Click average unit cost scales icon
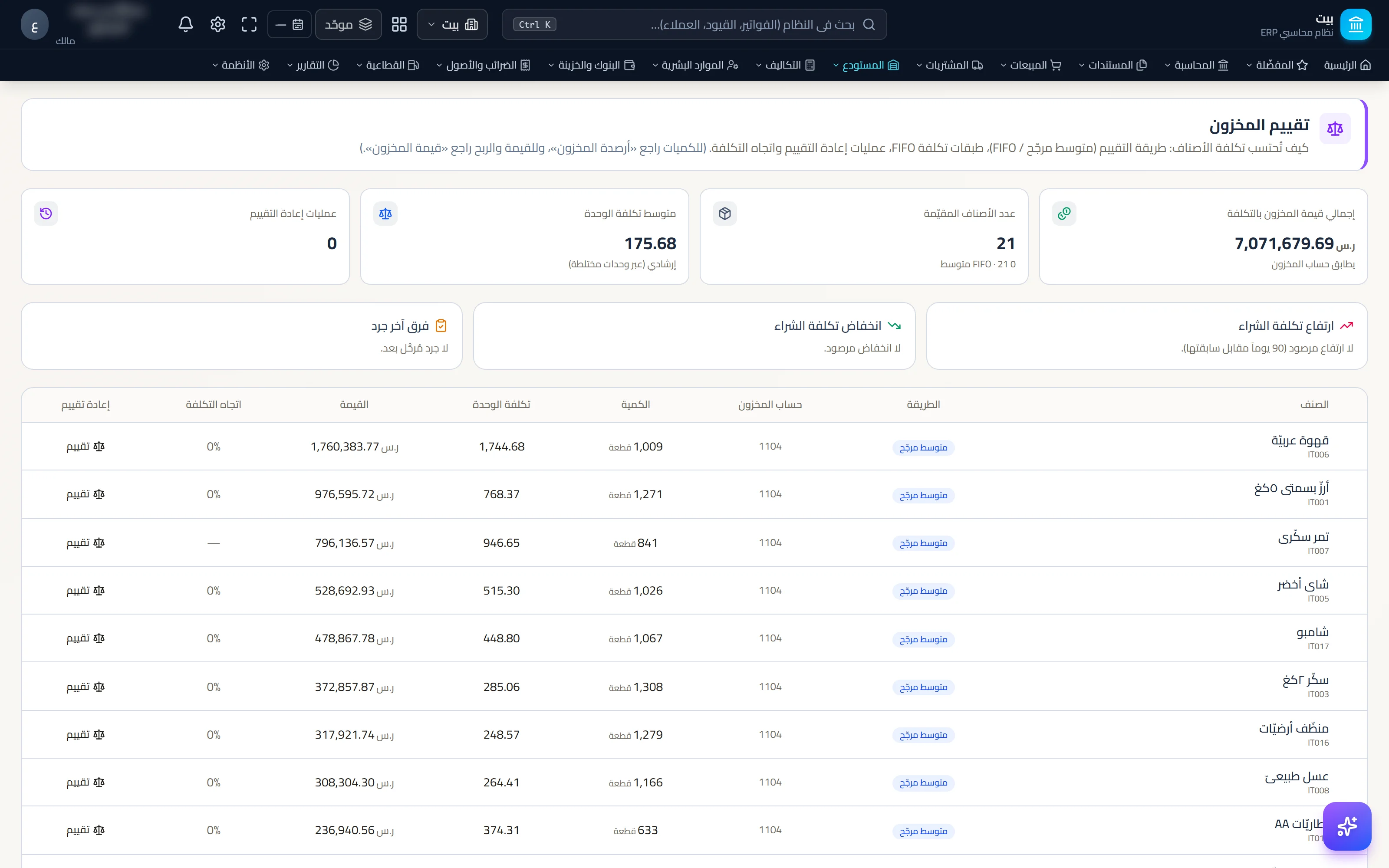Viewport: 1389px width, 868px height. click(x=385, y=214)
